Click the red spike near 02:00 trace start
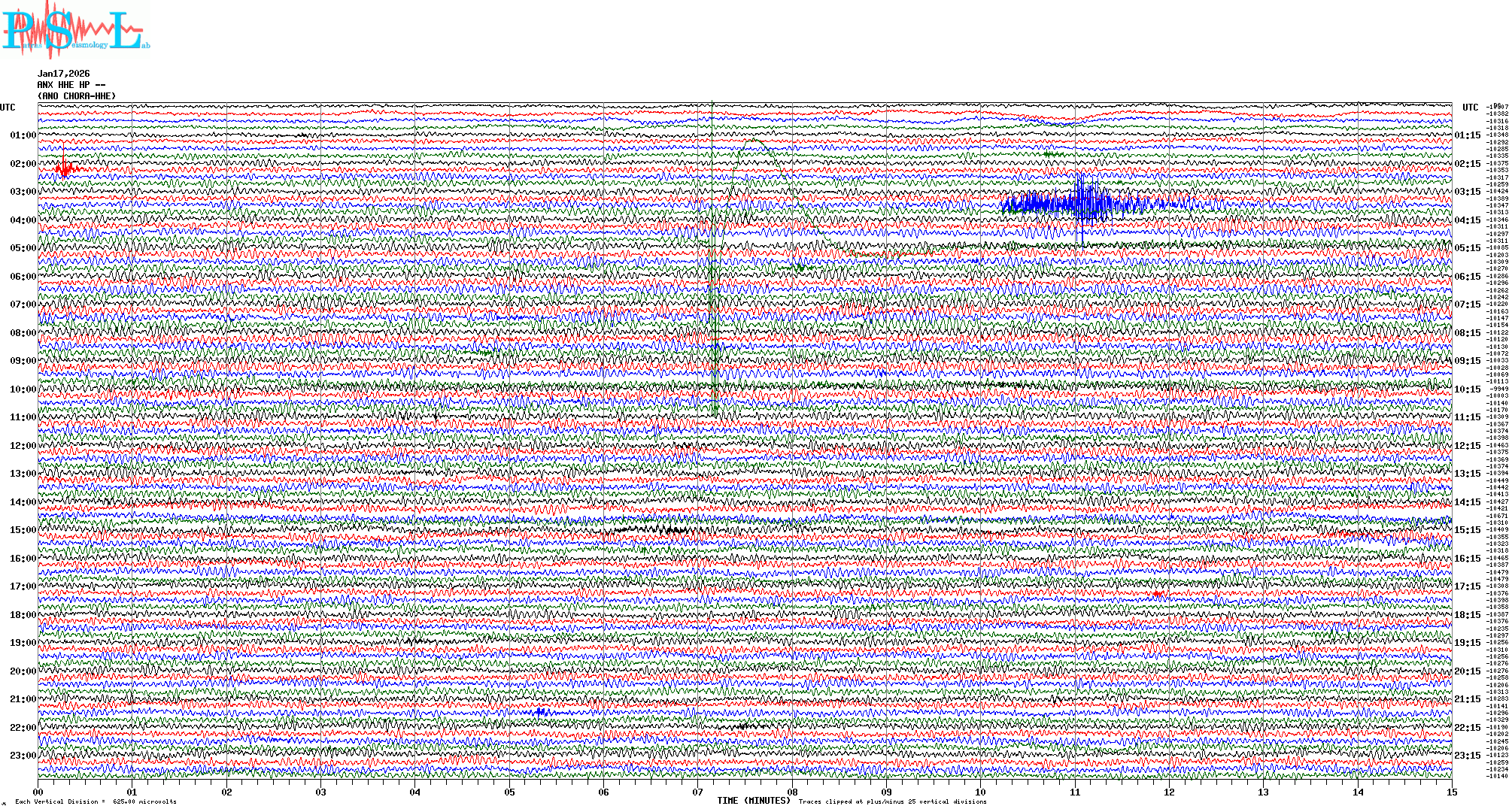Screen dimensions: 1512x812 (x=65, y=168)
